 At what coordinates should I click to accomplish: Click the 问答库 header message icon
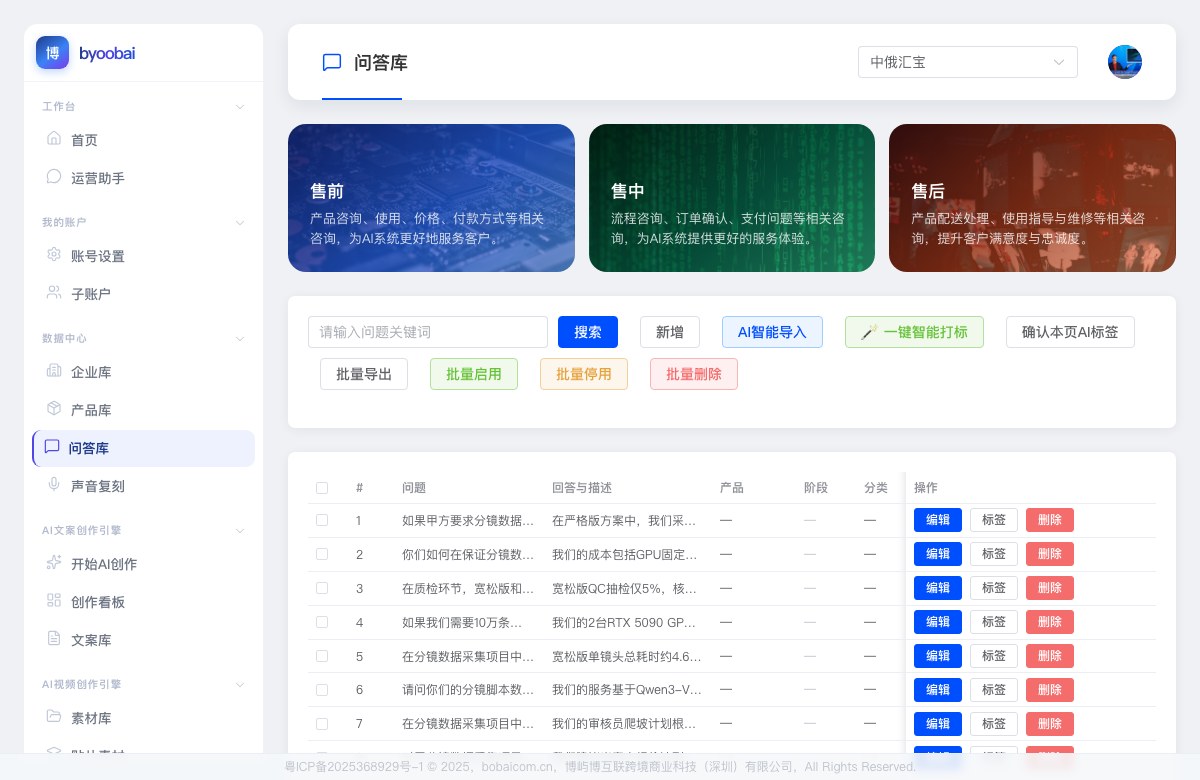point(332,63)
